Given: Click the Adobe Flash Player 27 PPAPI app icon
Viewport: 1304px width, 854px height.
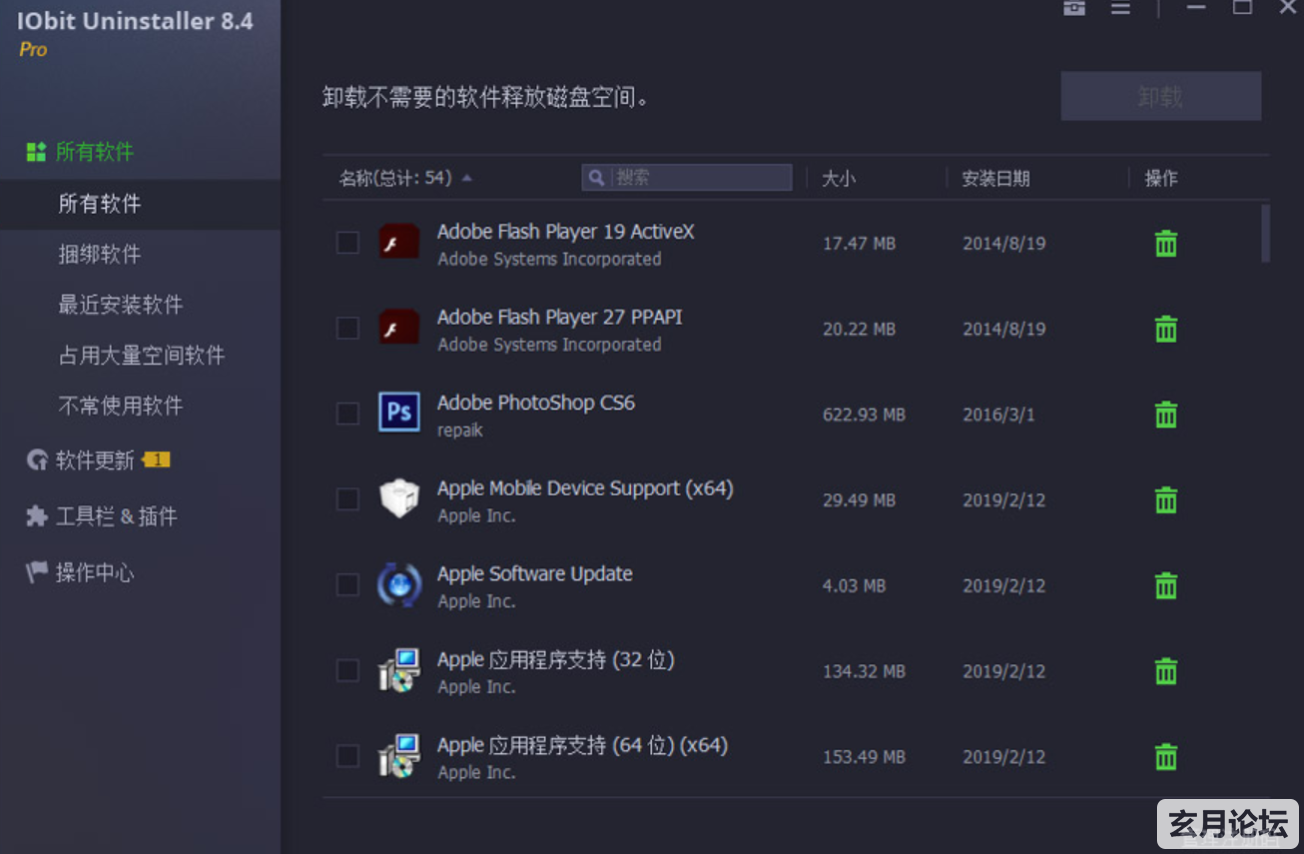Looking at the screenshot, I should tap(399, 327).
